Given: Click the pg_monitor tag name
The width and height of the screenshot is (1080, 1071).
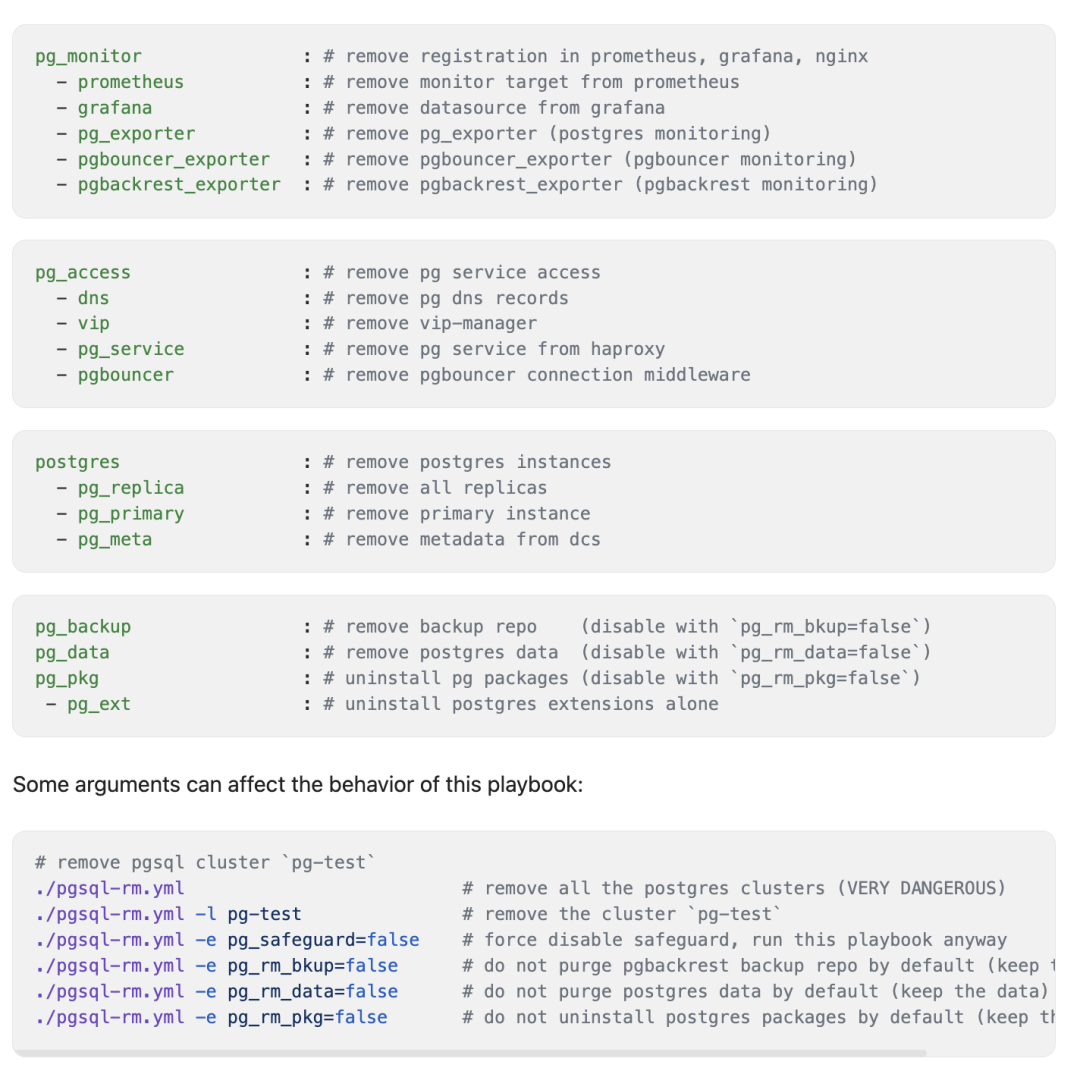Looking at the screenshot, I should click(88, 56).
